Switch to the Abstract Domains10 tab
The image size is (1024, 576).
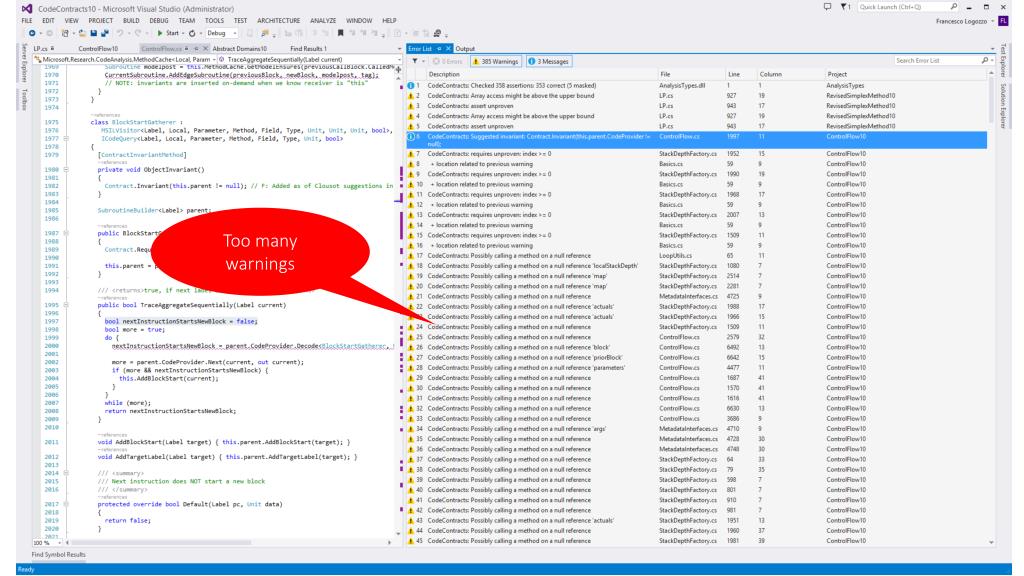click(240, 48)
